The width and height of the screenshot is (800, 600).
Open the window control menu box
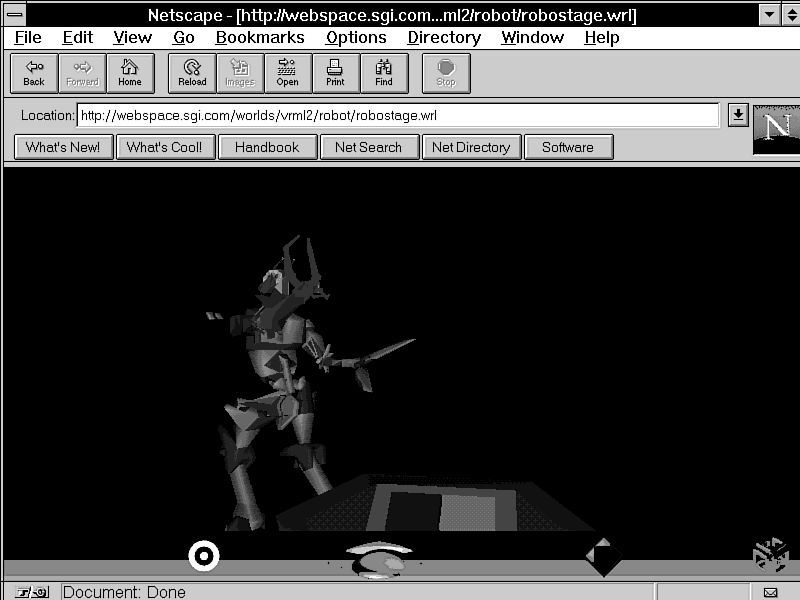point(15,14)
